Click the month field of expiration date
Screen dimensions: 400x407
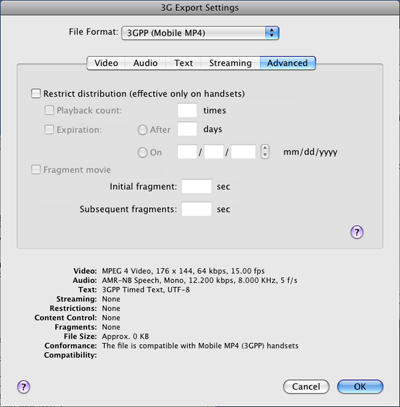(x=187, y=152)
